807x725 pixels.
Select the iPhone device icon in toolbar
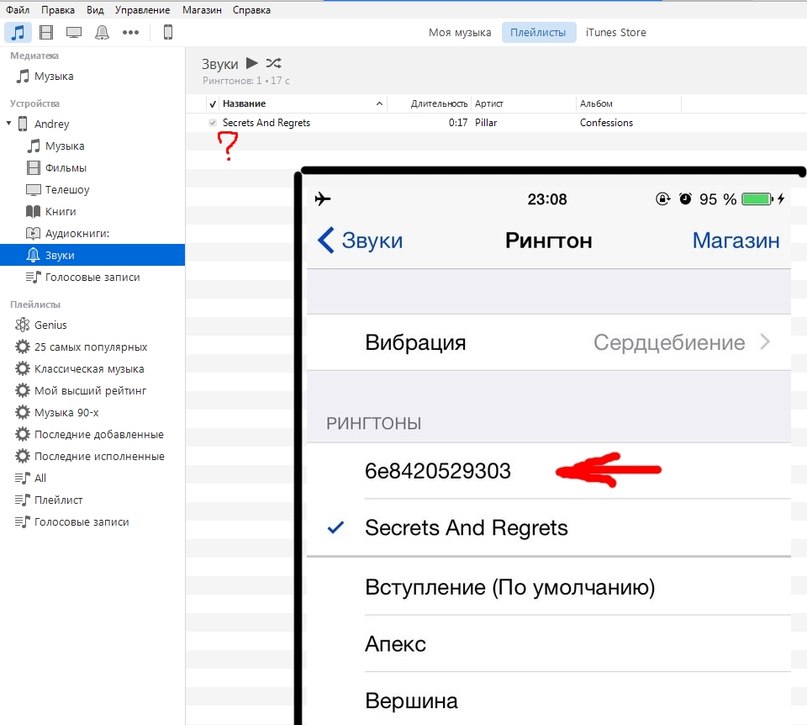(168, 32)
